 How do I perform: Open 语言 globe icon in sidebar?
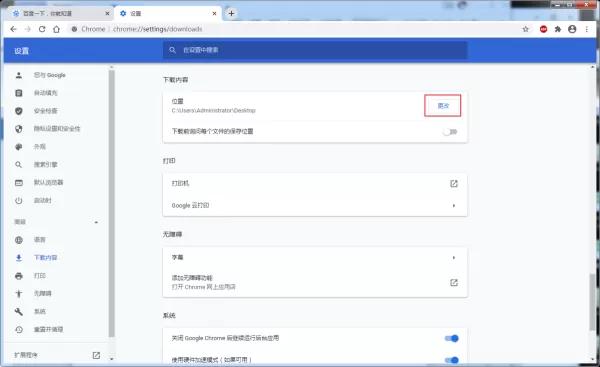click(19, 240)
